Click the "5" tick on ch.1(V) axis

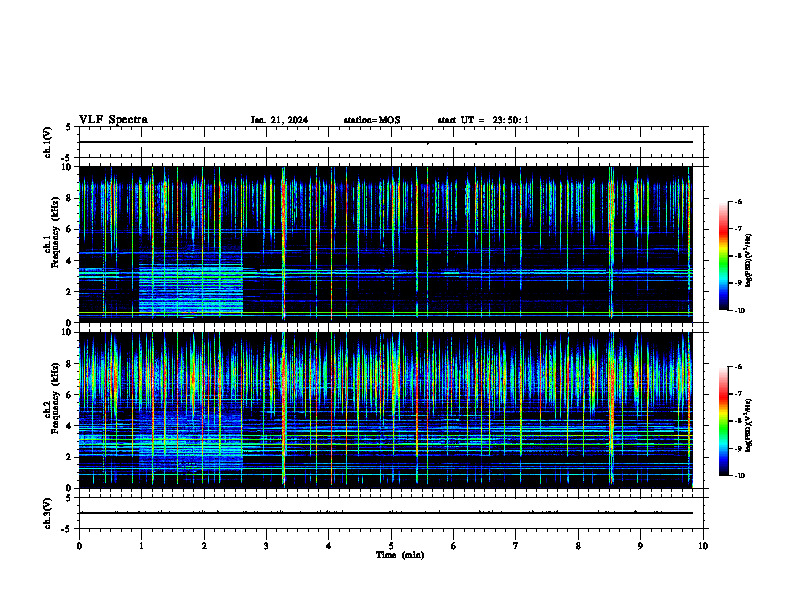69,127
